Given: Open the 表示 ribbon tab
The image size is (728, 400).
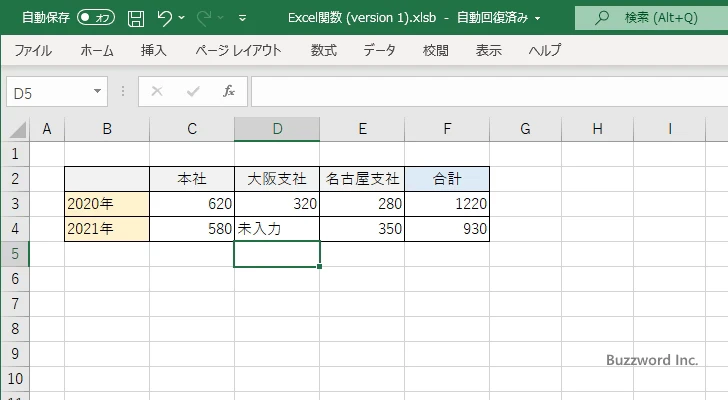Looking at the screenshot, I should click(x=488, y=50).
